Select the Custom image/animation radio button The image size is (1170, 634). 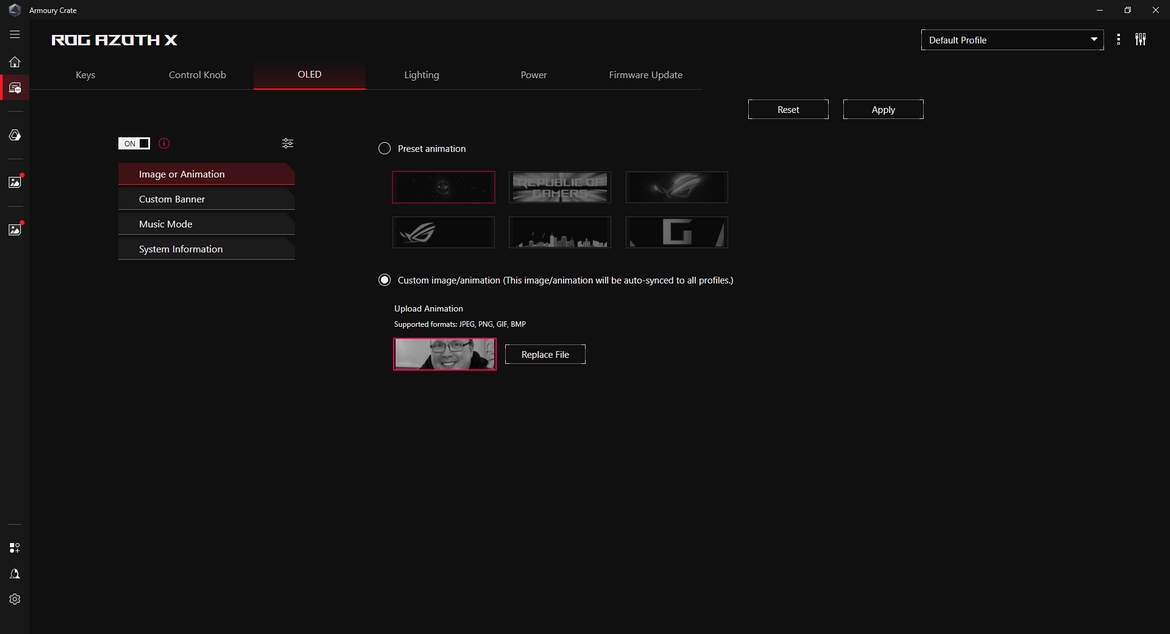tap(384, 280)
